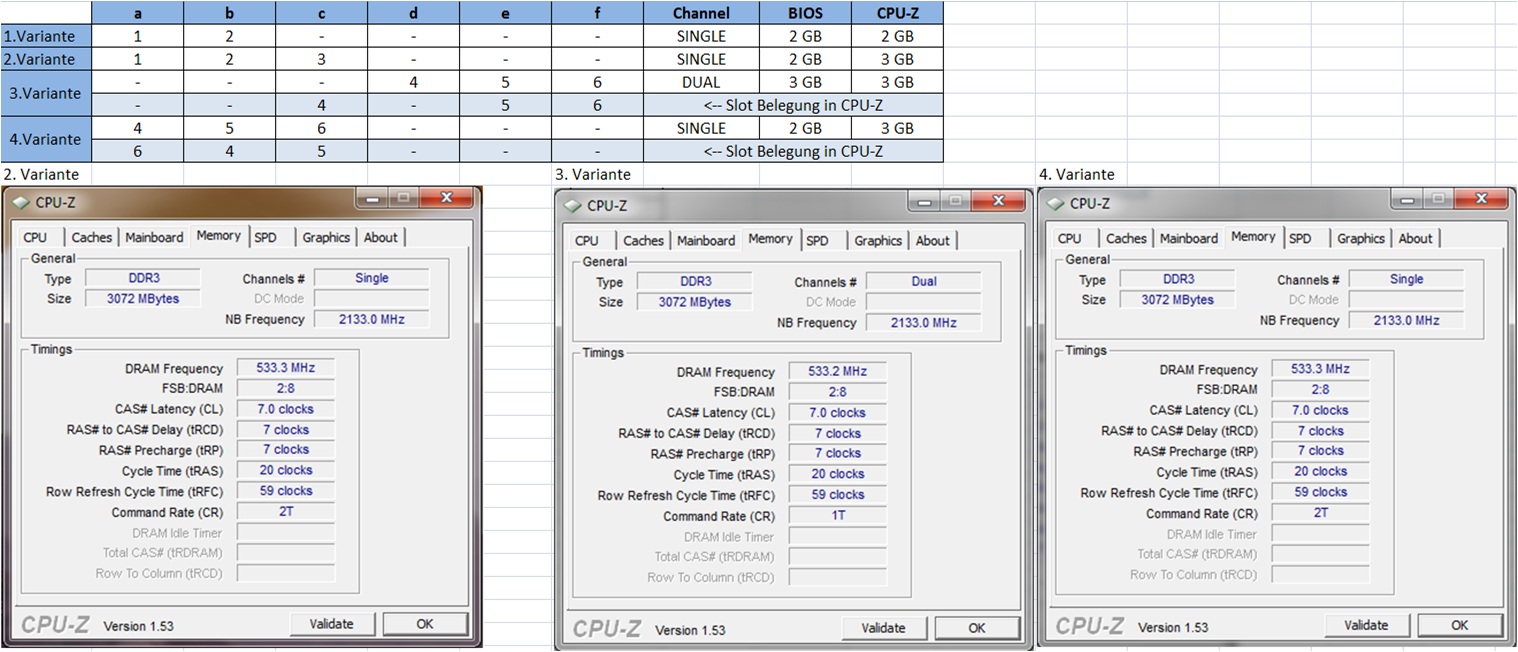Image resolution: width=1518 pixels, height=652 pixels.
Task: Open Mainboard tab in 2. Variante window
Action: point(154,237)
